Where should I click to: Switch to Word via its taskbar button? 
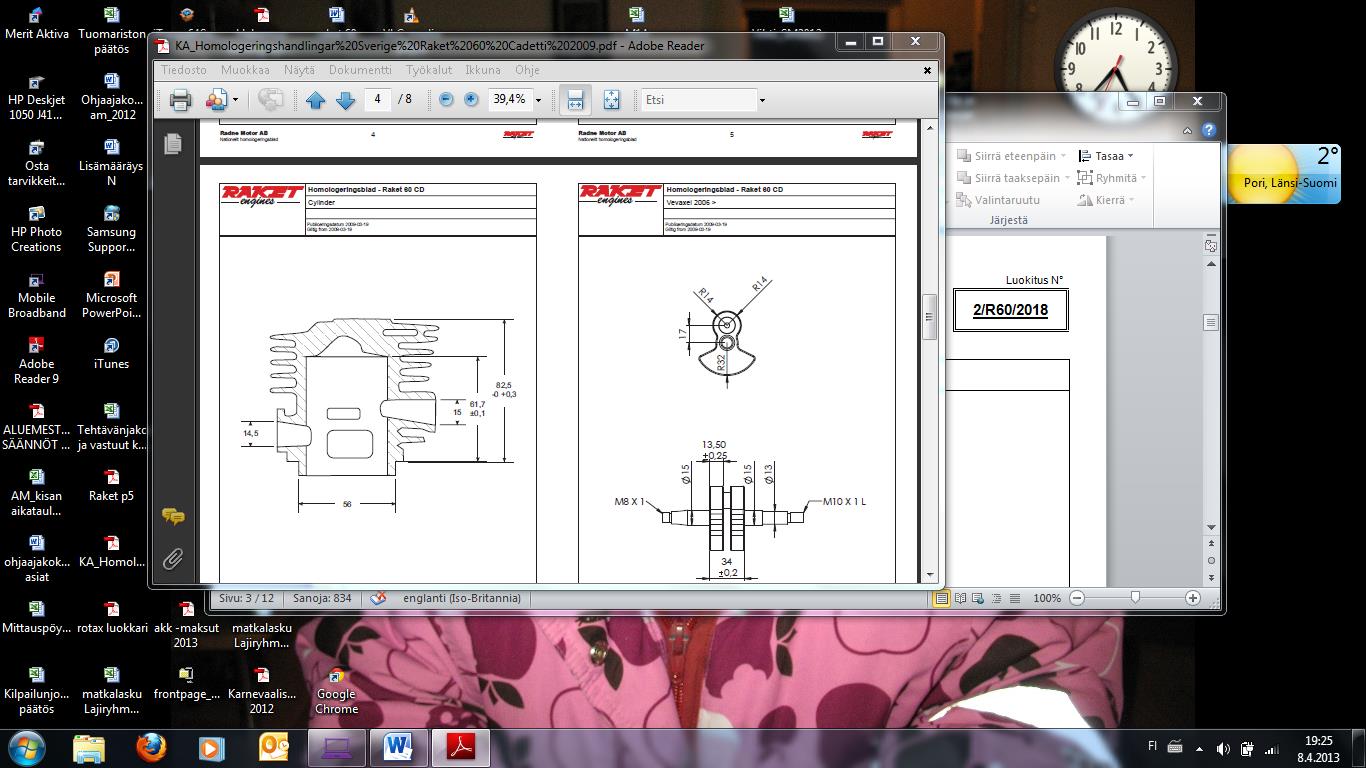pos(397,747)
